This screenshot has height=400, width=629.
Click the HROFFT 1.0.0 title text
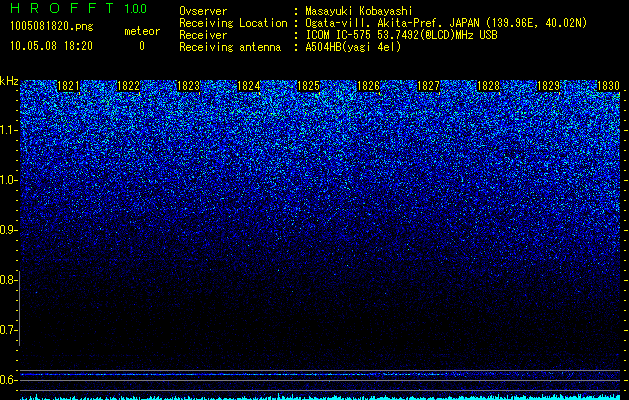[x=78, y=8]
